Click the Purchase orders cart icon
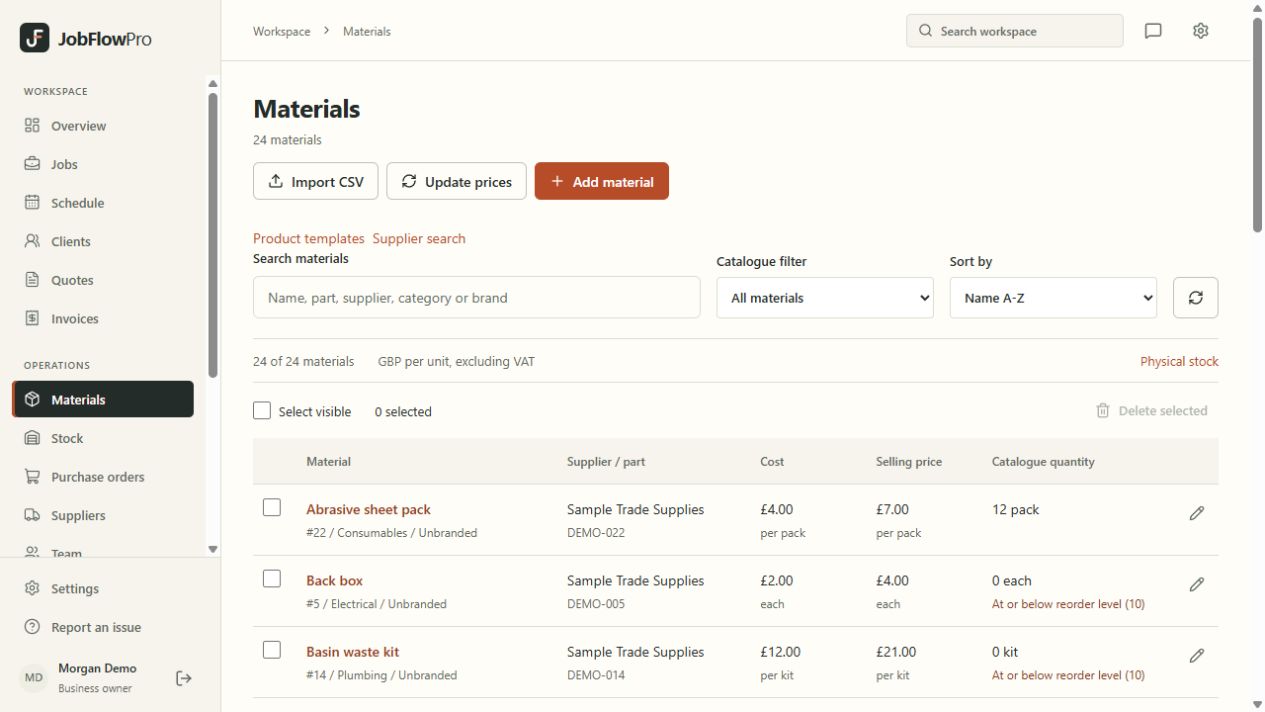 [x=32, y=477]
